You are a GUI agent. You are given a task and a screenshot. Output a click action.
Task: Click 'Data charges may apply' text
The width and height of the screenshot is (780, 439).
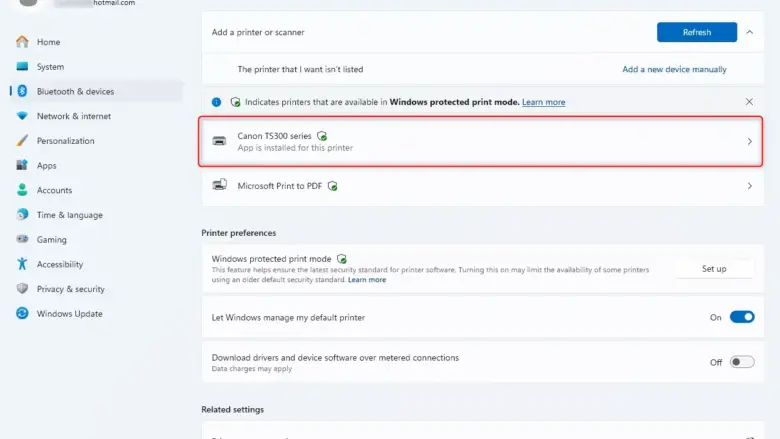[x=251, y=368]
